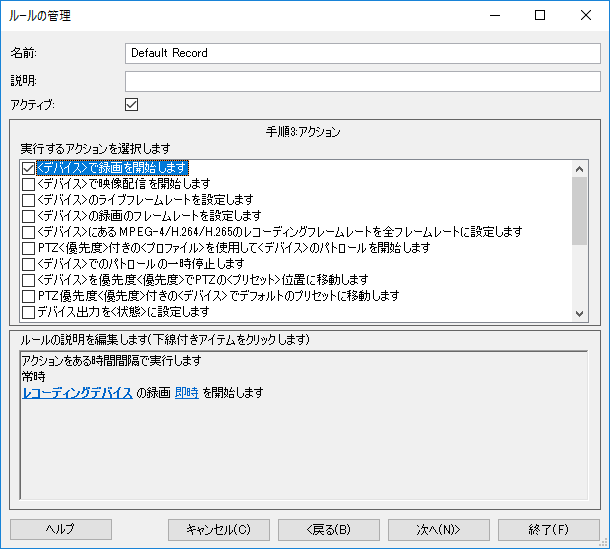Check the PTZの<プリセット>位置に移動します checkbox
The image size is (610, 549).
click(x=28, y=280)
